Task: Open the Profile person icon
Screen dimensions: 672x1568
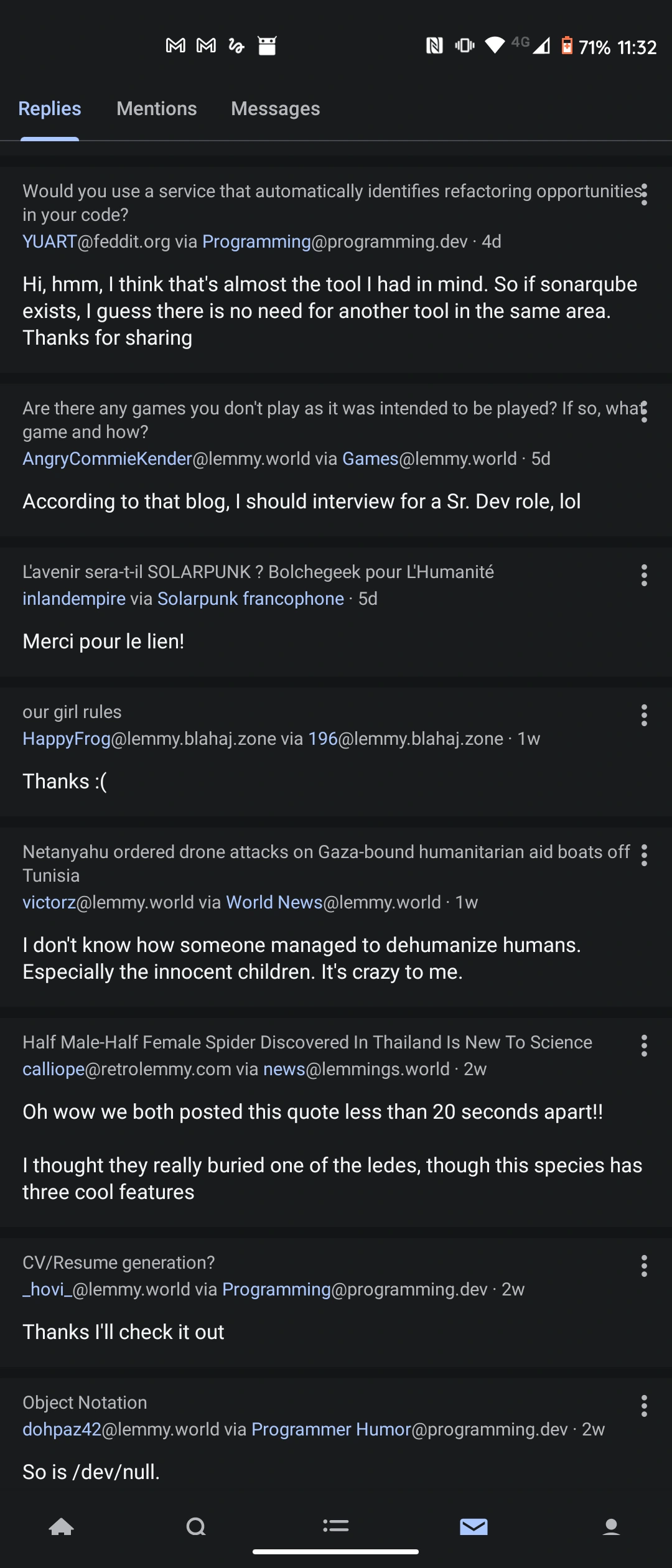Action: point(612,1526)
